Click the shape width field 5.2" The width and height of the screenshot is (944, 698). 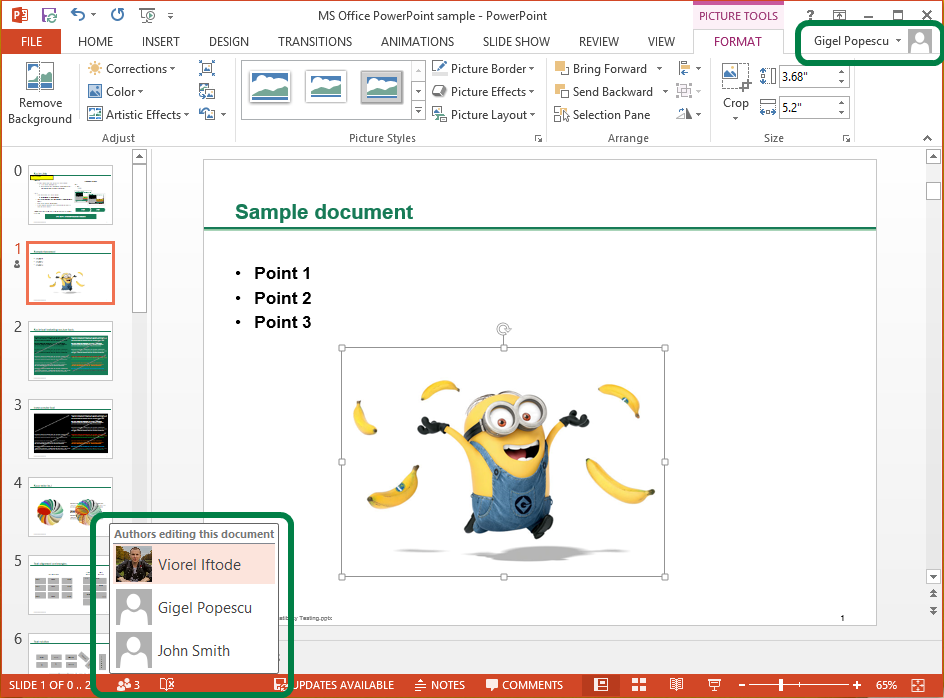pos(807,108)
